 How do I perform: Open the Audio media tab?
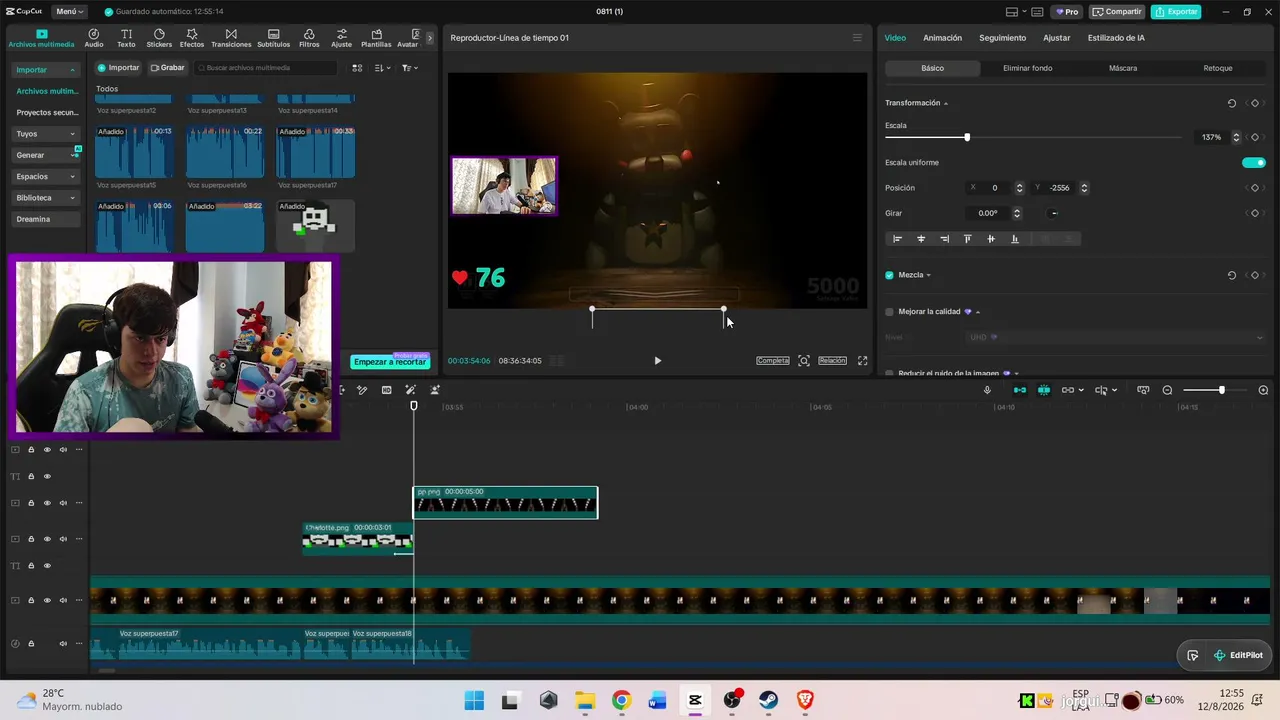94,38
